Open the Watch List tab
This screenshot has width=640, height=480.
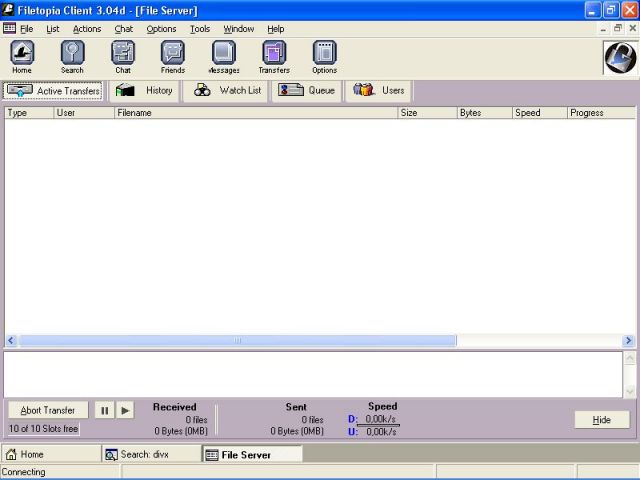(226, 91)
